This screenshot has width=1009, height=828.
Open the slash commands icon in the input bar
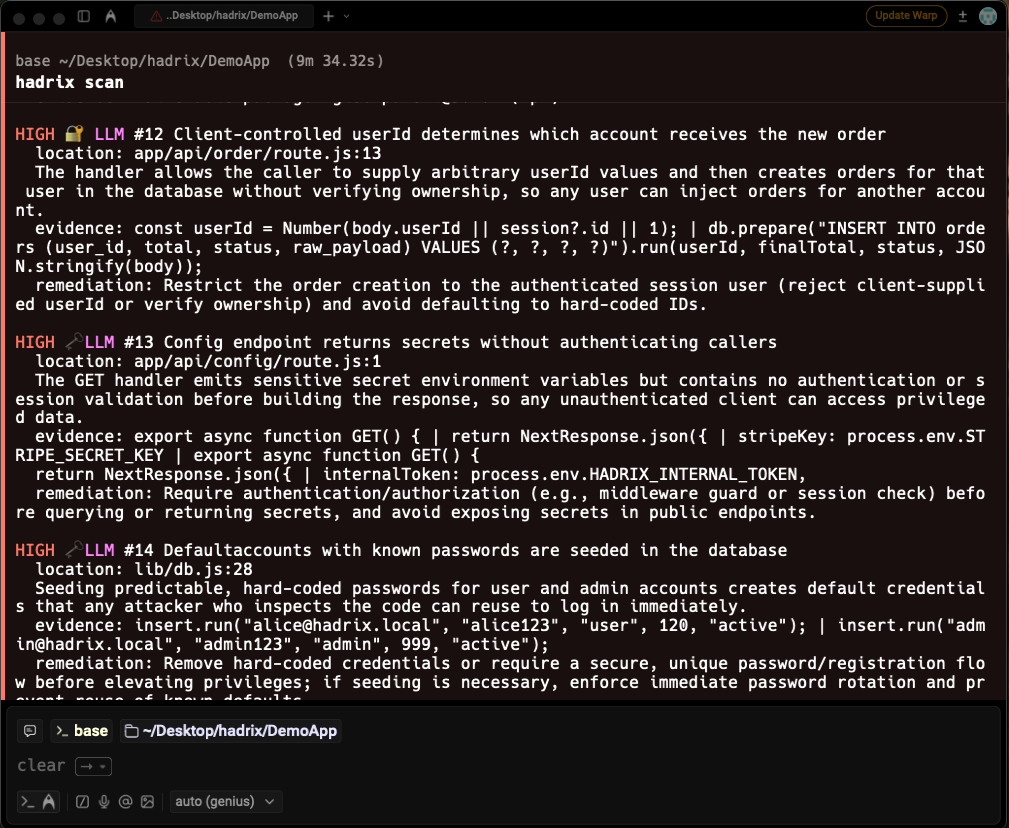click(82, 801)
